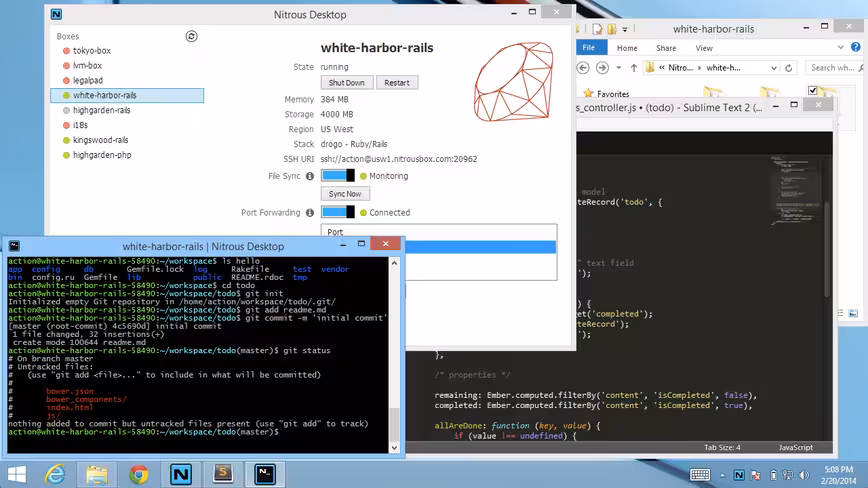Click the terminal scrollbar thumb
868x488 pixels.
(394, 423)
